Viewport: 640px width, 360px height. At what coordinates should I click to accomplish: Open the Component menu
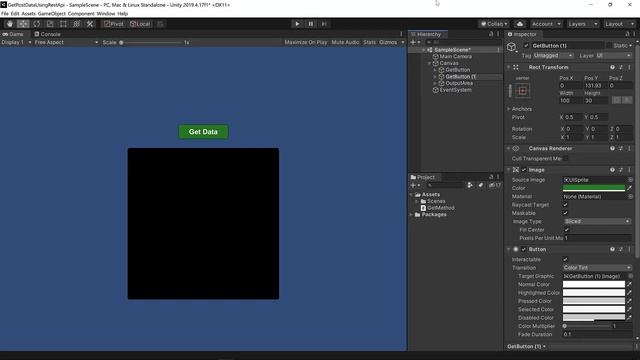[81, 13]
